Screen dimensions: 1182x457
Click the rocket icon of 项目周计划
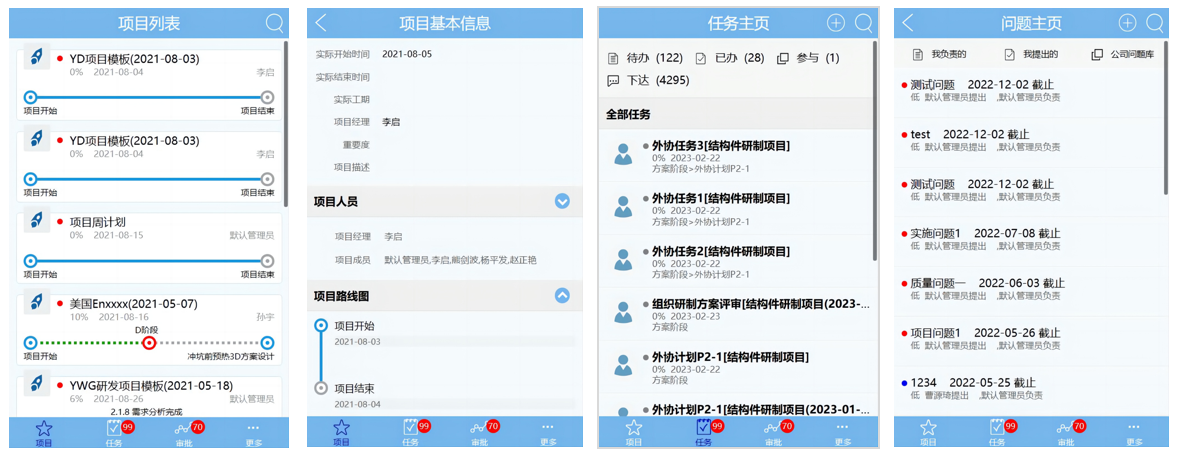(37, 219)
